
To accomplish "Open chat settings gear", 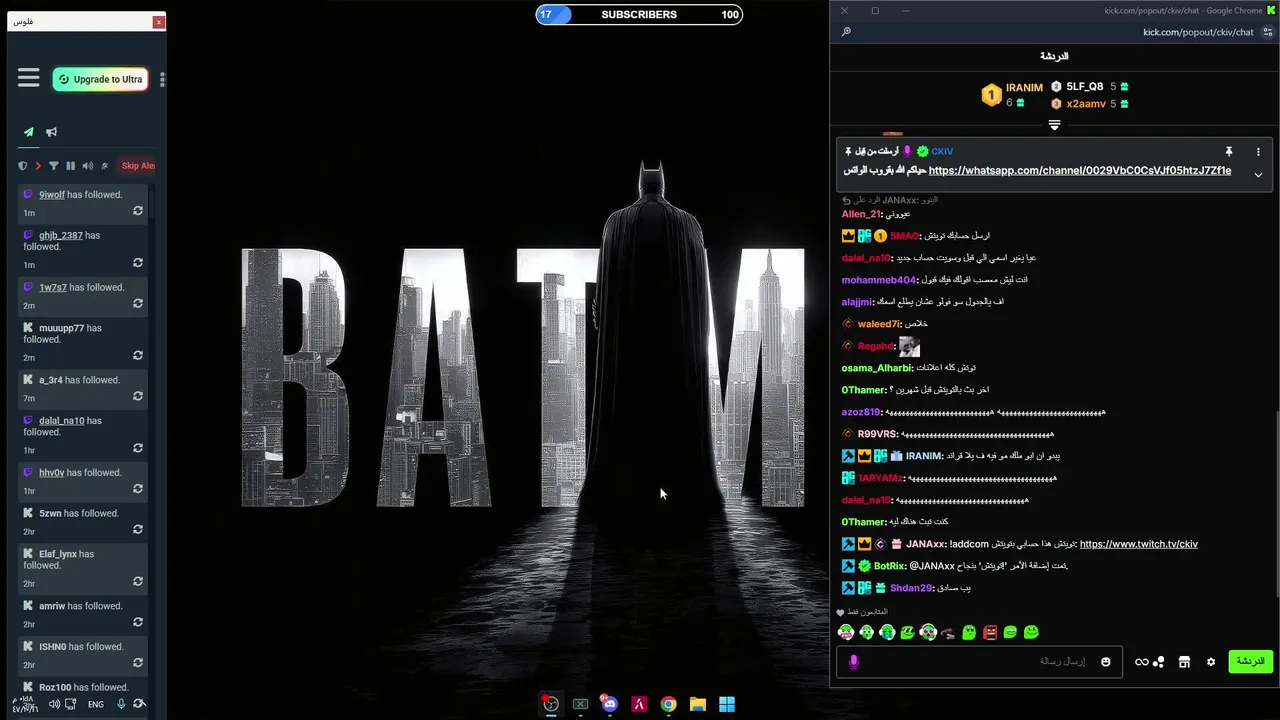I will click(1211, 662).
